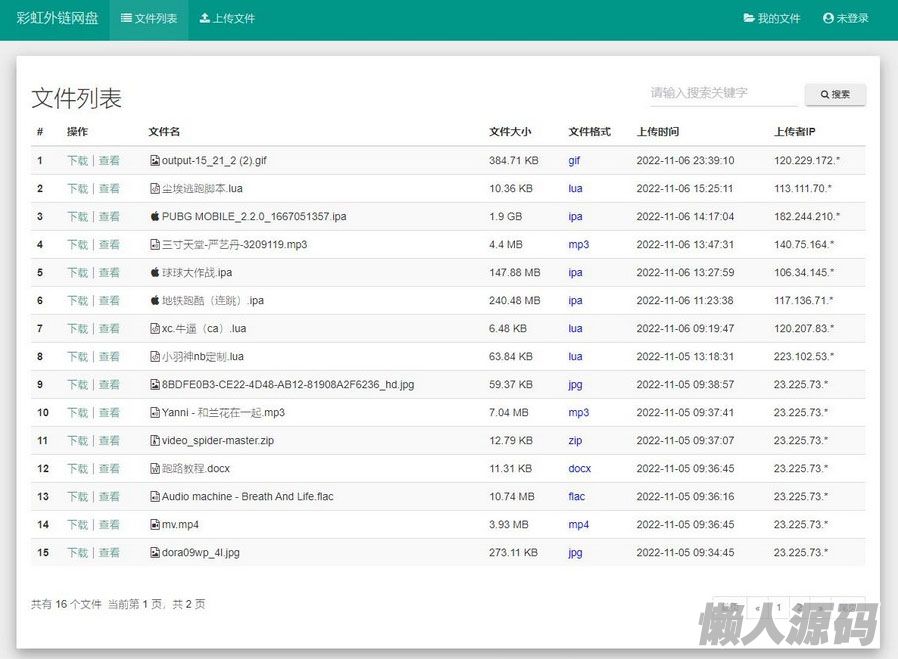Screen dimensions: 898x659
Task: Go to page 2 in pagination
Action: click(800, 607)
